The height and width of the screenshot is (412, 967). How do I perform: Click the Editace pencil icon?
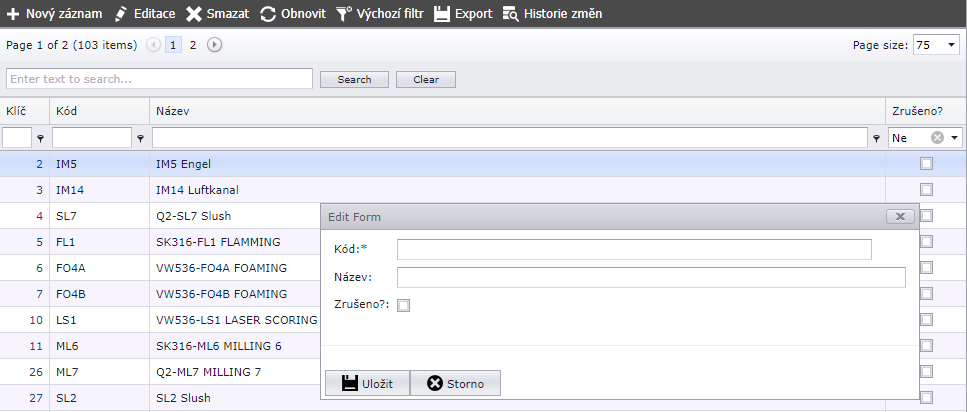tap(122, 14)
